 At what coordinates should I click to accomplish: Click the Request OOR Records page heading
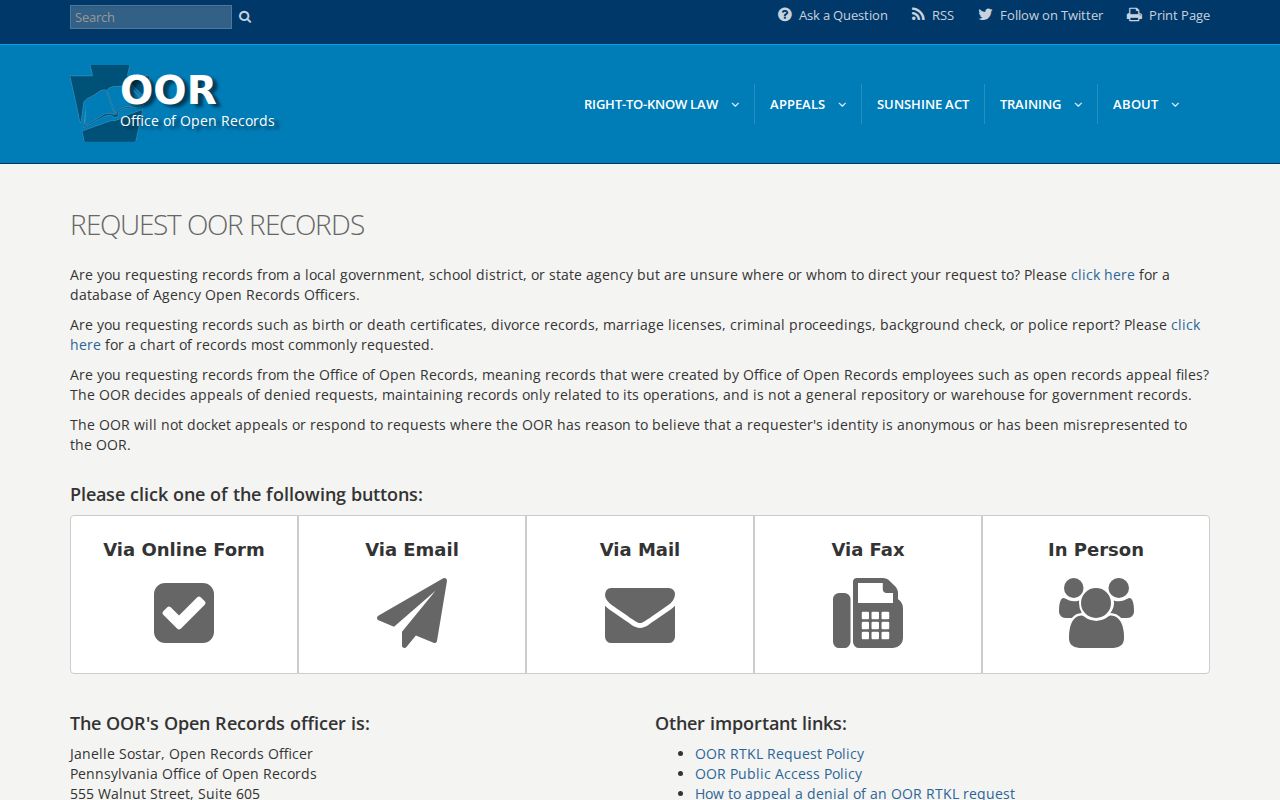(x=217, y=225)
